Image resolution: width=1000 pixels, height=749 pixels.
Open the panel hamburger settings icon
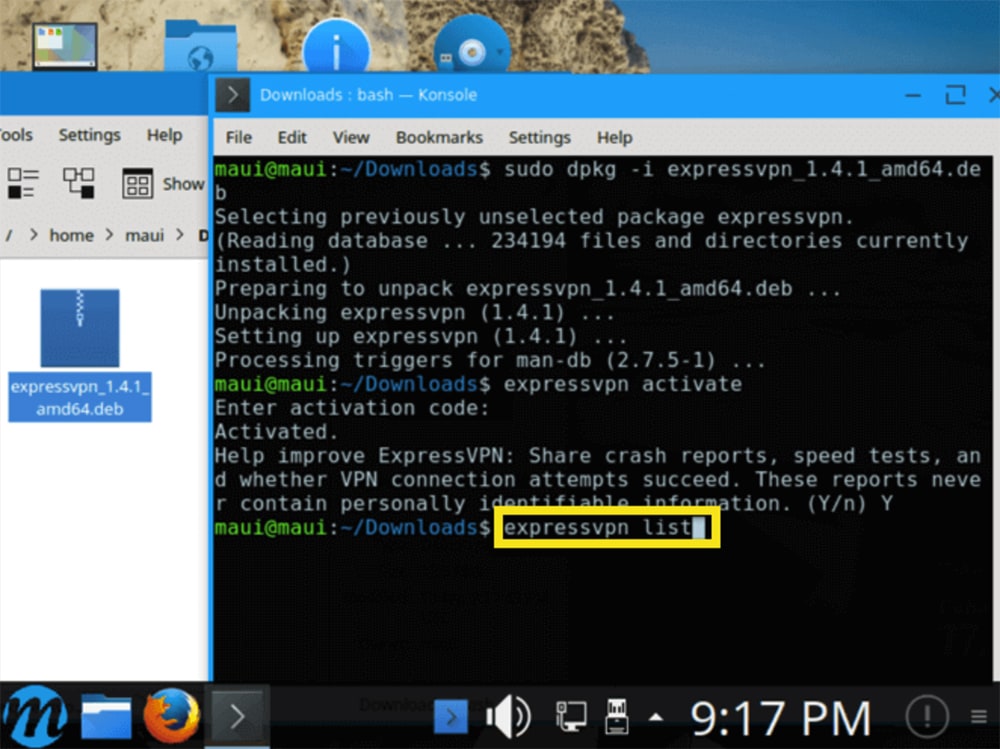(979, 717)
